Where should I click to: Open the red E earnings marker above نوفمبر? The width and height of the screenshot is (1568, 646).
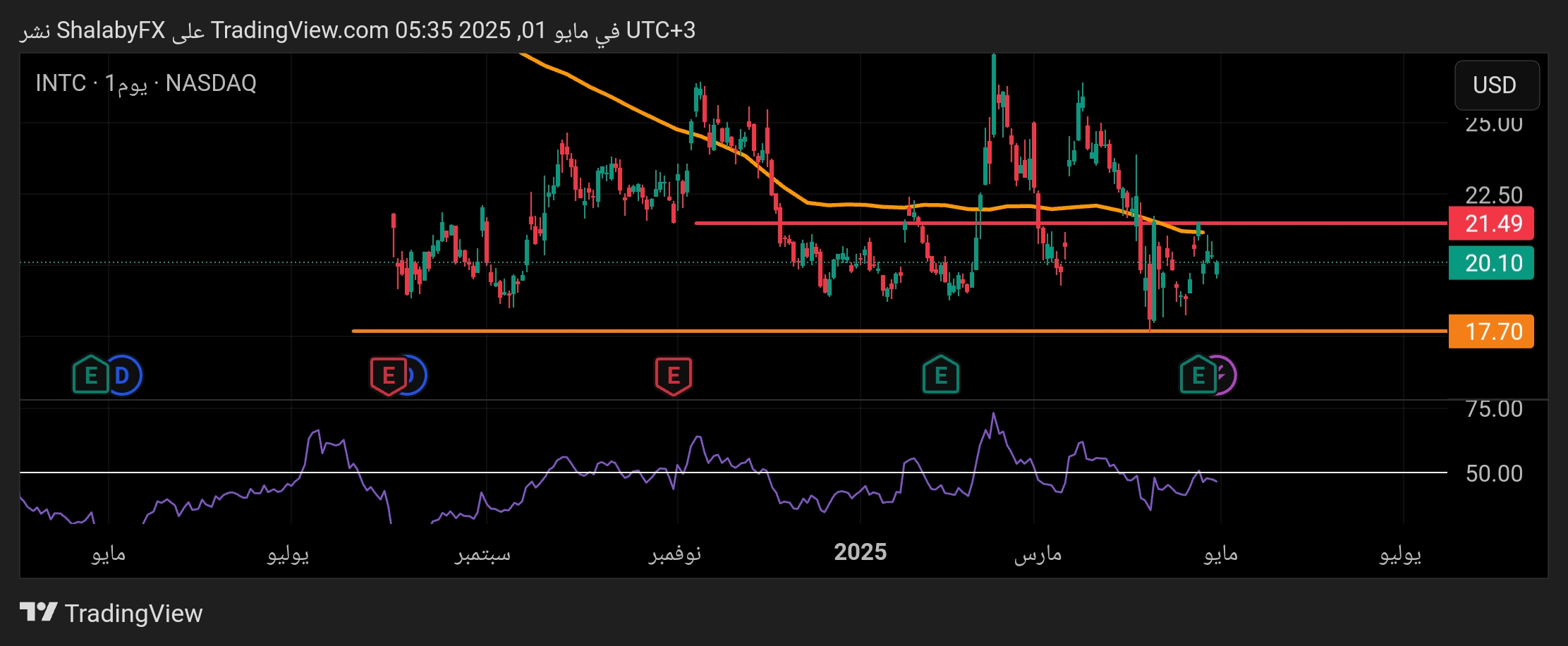coord(674,375)
